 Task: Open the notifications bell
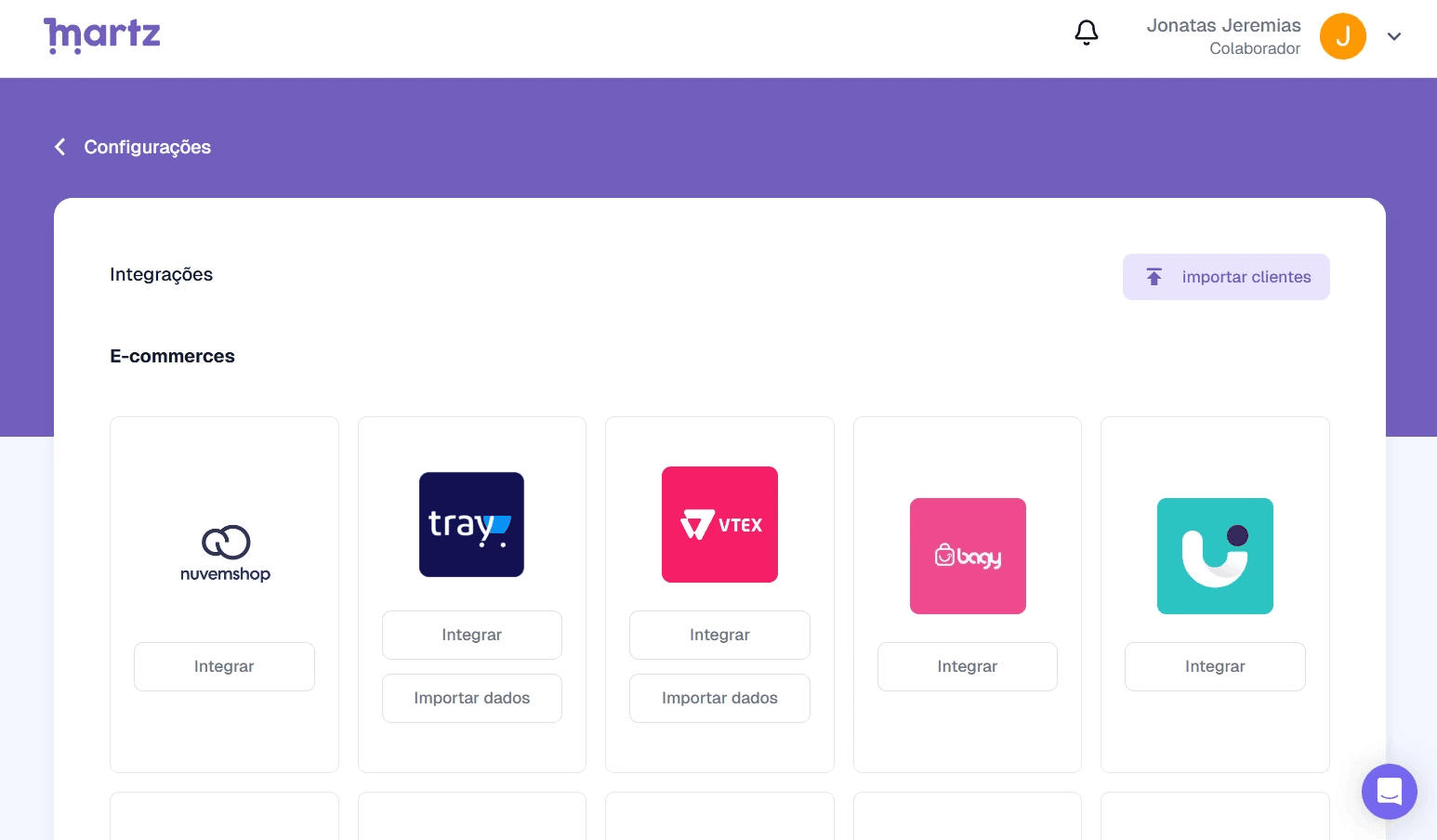1087,33
